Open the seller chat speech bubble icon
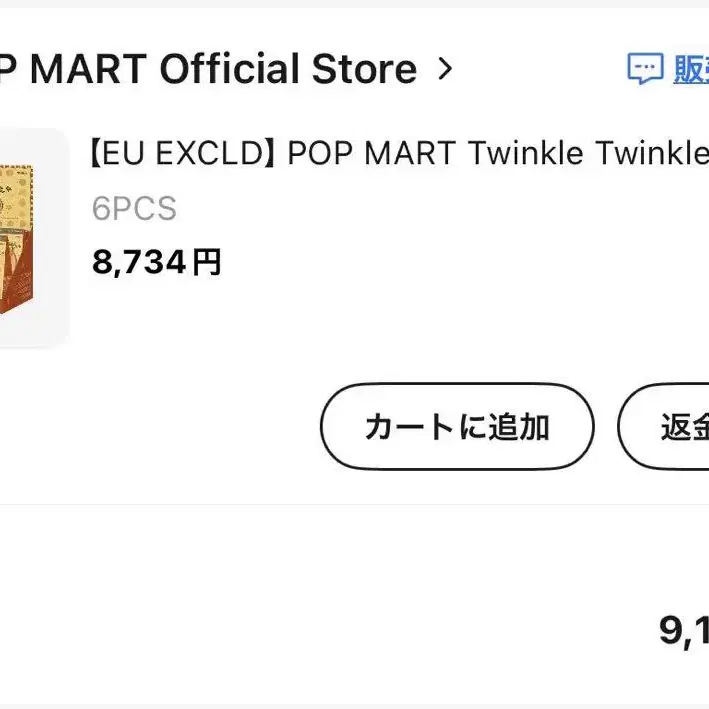Image resolution: width=709 pixels, height=709 pixels. point(645,69)
